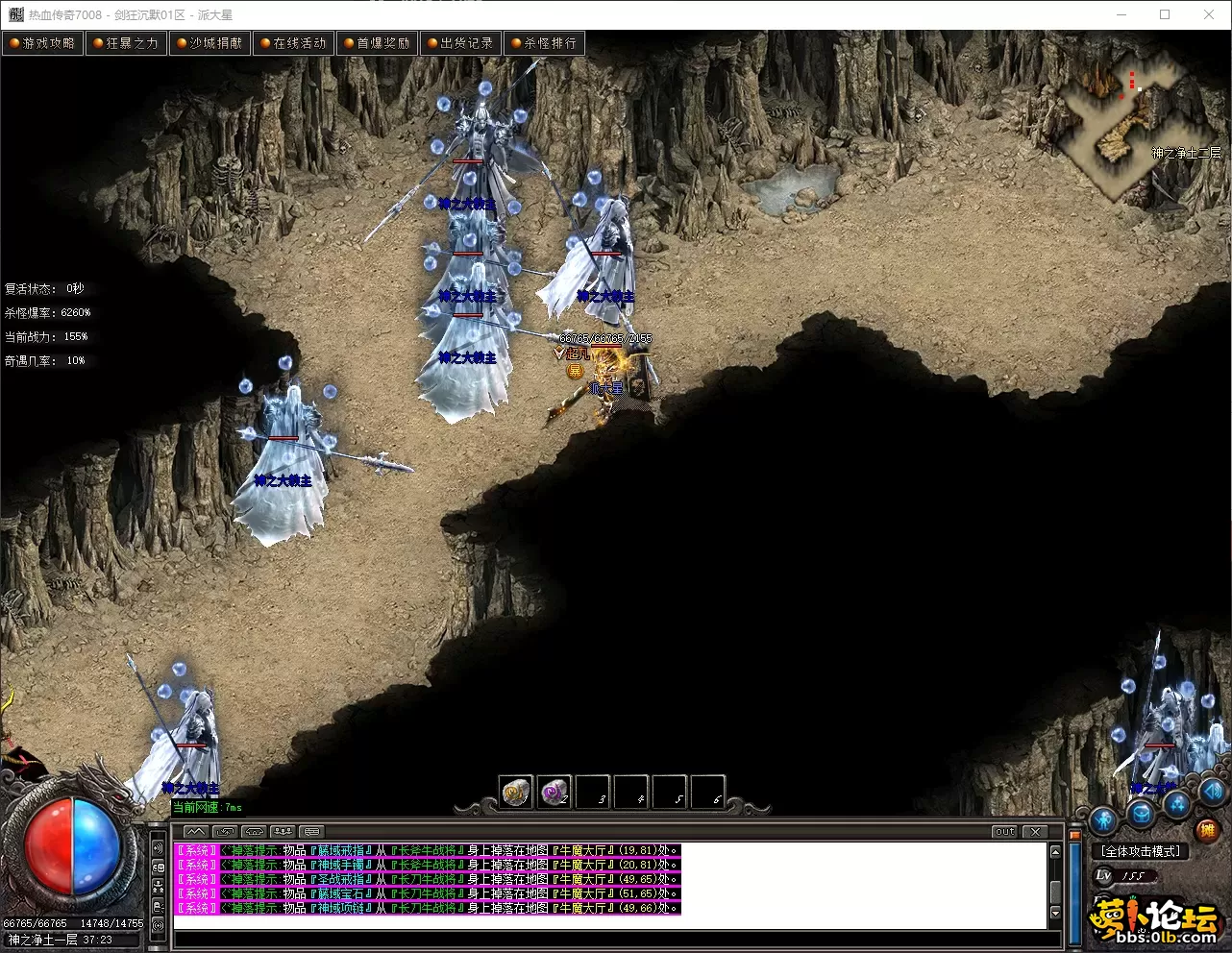Viewport: 1232px width, 953px height.
Task: Select empty hotbar slot 6
Action: click(708, 793)
